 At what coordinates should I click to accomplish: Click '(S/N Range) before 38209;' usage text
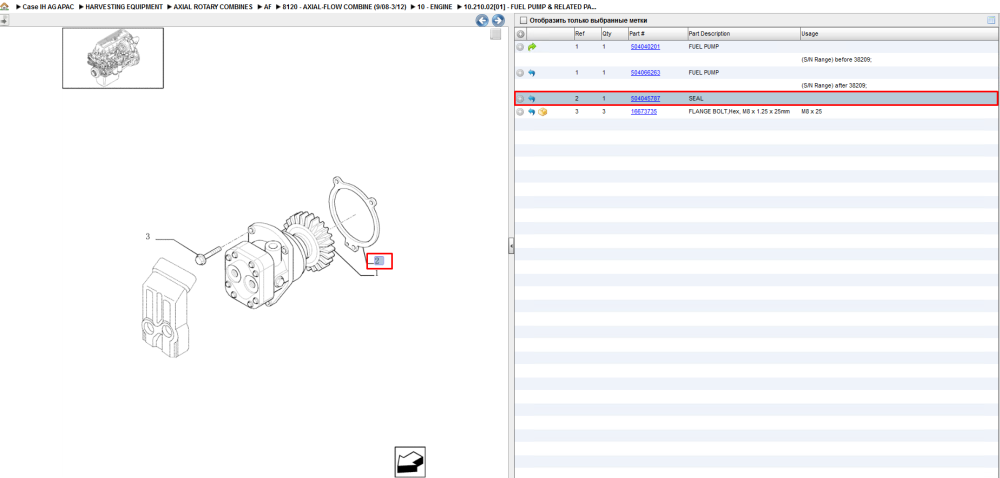(836, 60)
